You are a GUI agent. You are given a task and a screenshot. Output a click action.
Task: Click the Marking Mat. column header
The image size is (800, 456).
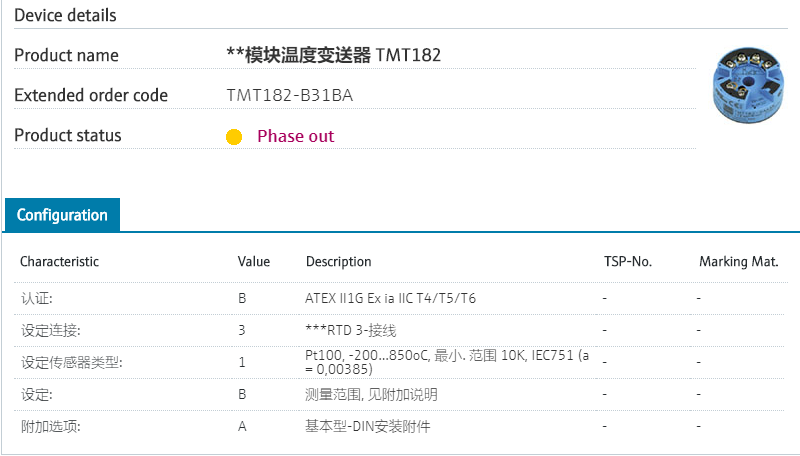(738, 262)
